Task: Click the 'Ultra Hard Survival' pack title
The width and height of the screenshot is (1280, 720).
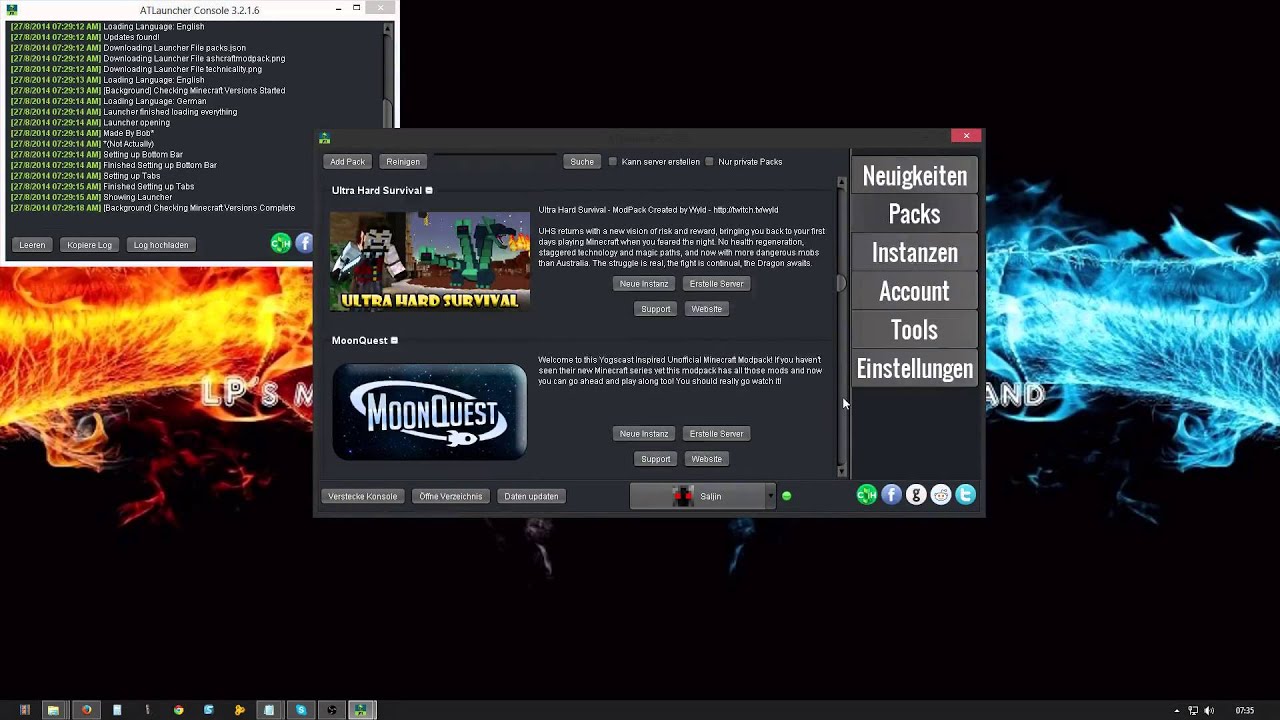Action: point(377,190)
